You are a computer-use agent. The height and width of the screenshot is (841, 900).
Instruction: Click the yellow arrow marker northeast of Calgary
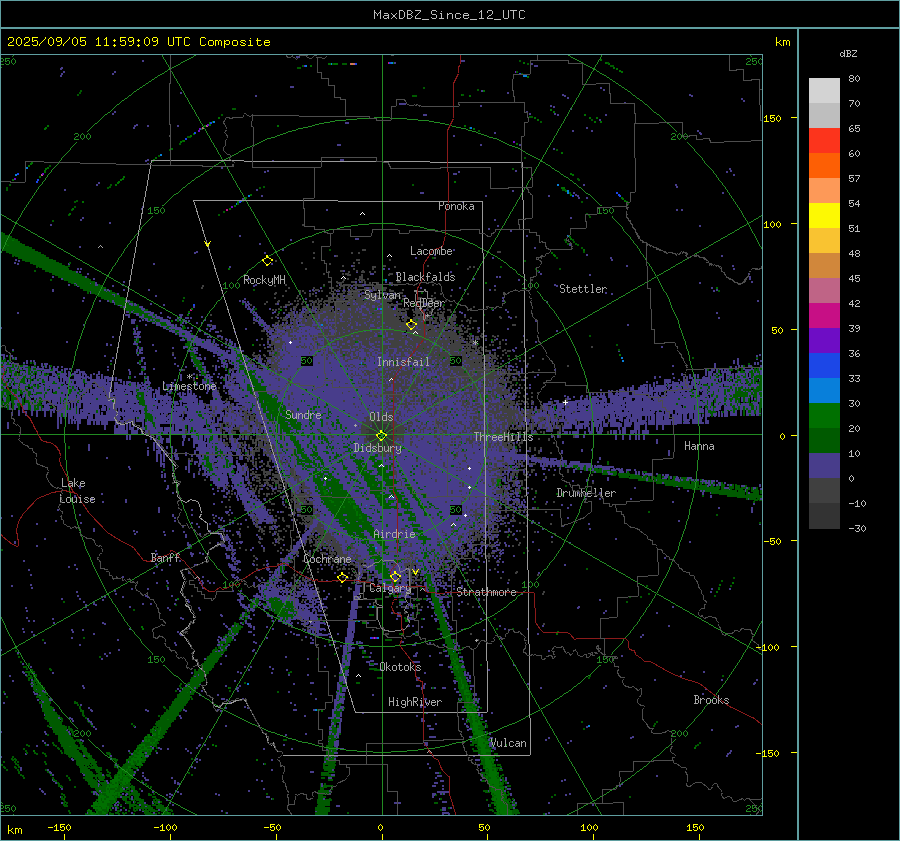(415, 572)
